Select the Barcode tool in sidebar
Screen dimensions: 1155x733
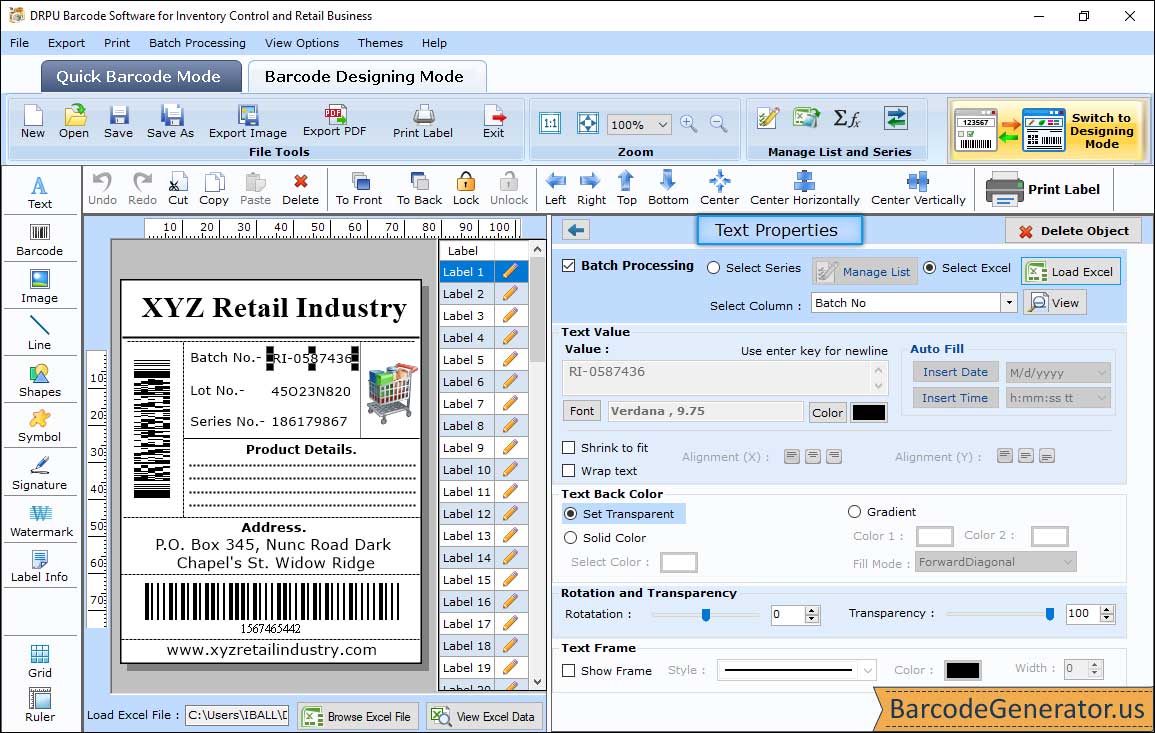click(40, 240)
